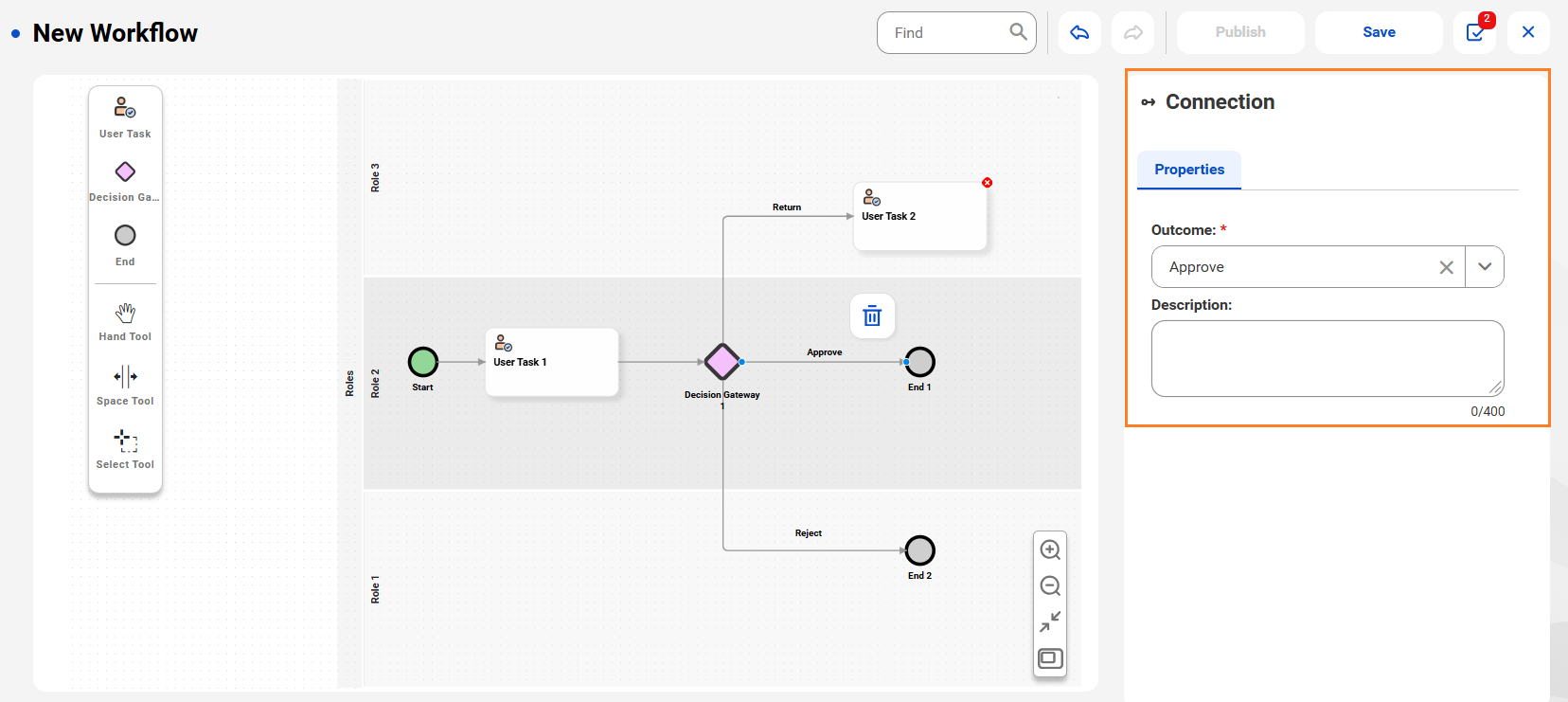Select the Return connection label
This screenshot has width=1568, height=702.
coord(787,207)
